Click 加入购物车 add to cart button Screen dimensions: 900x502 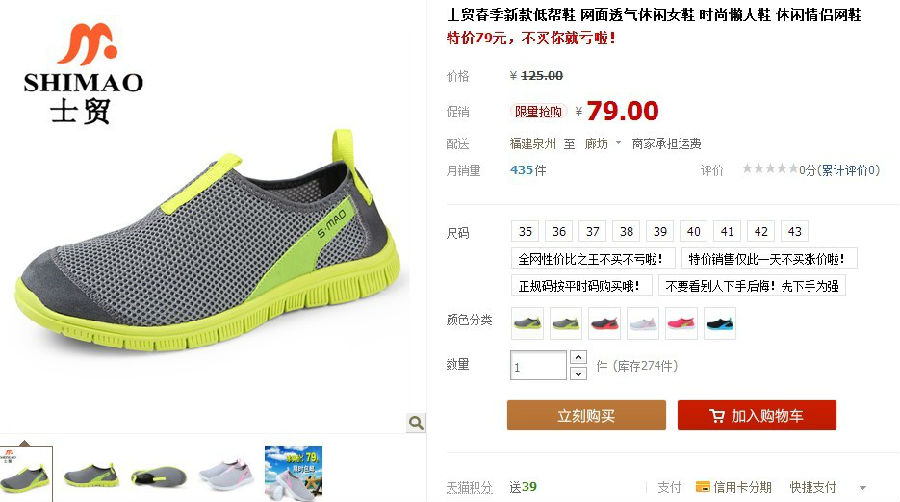(757, 415)
